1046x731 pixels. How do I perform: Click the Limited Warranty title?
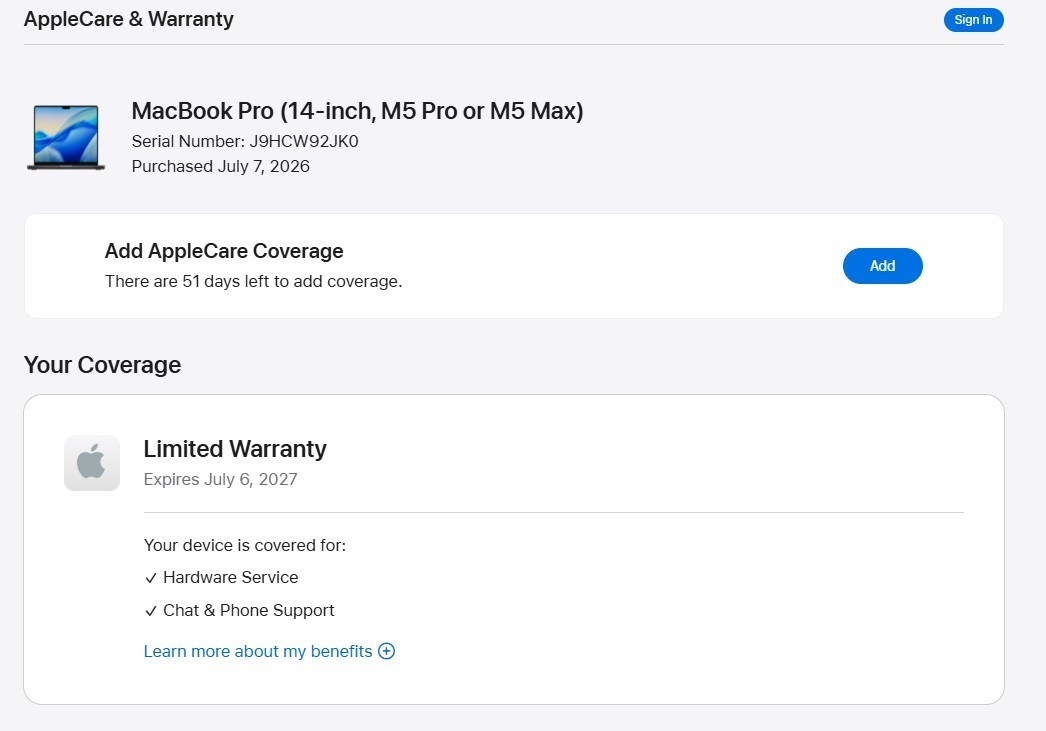click(235, 449)
